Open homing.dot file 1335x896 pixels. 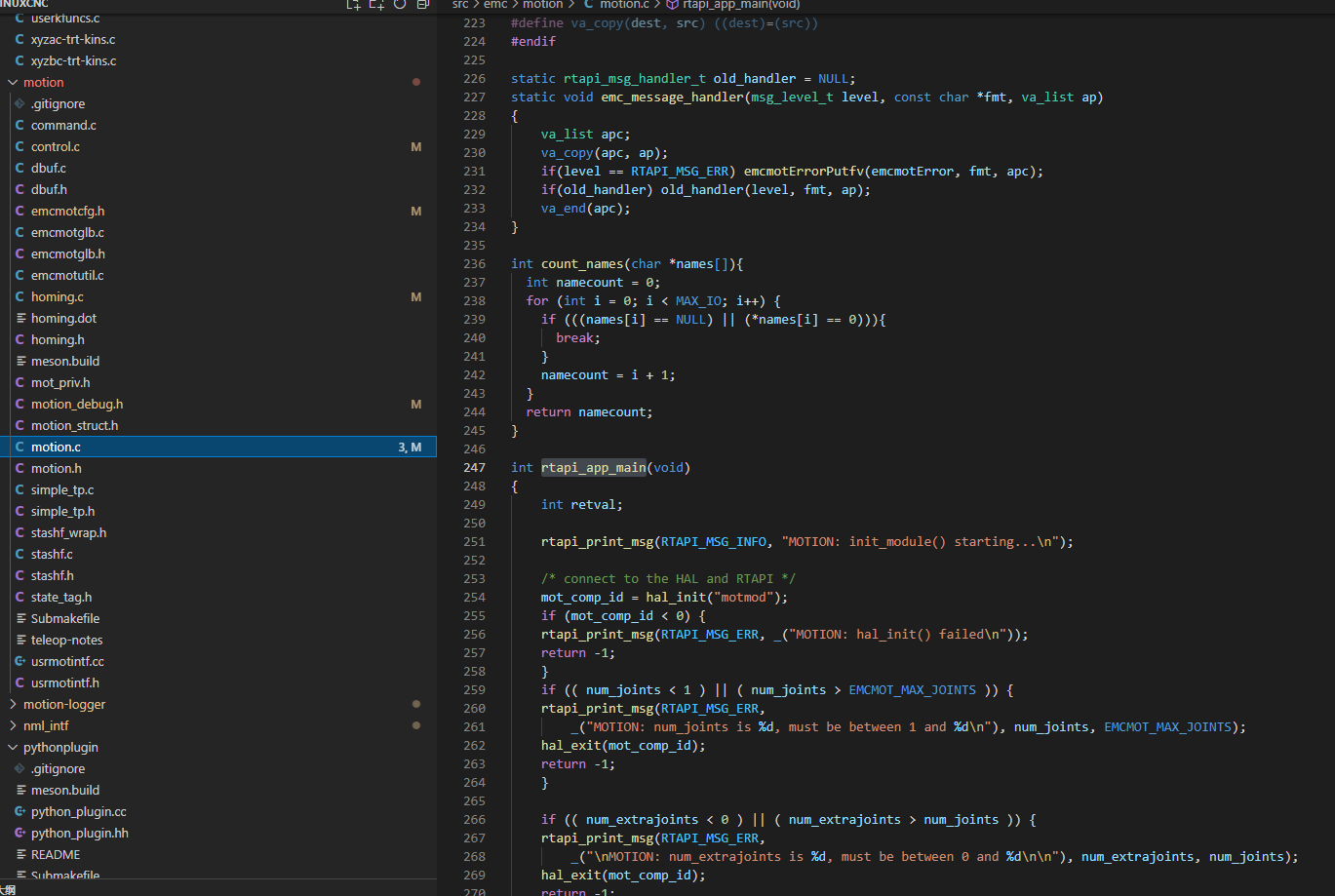point(218,318)
